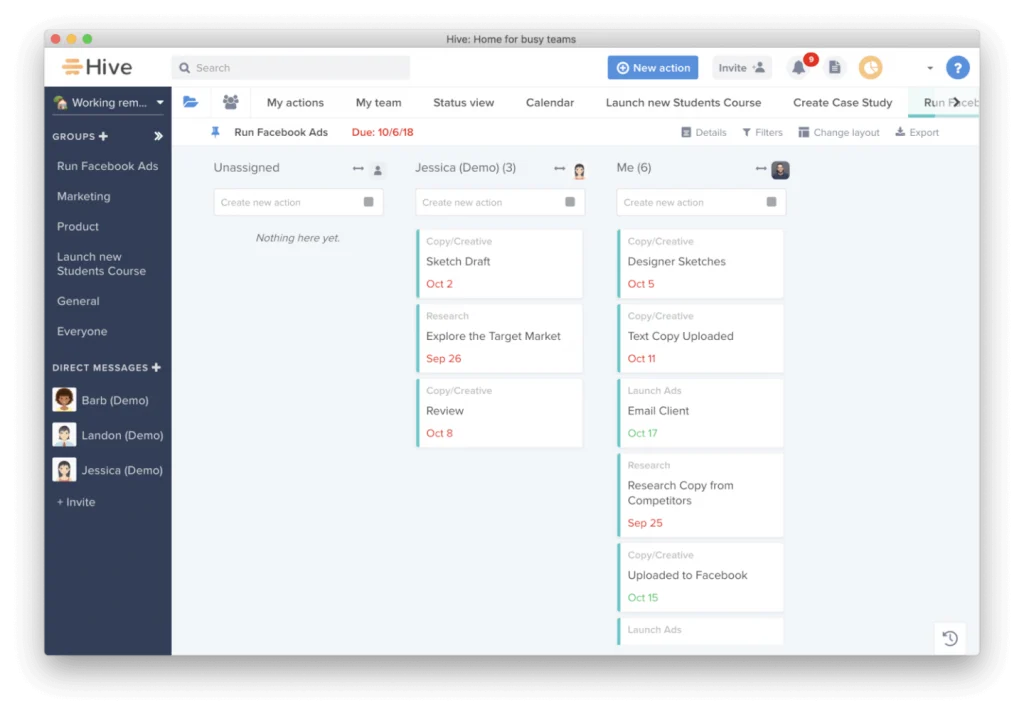Click the notifications bell icon
This screenshot has height=714, width=1024.
(799, 68)
